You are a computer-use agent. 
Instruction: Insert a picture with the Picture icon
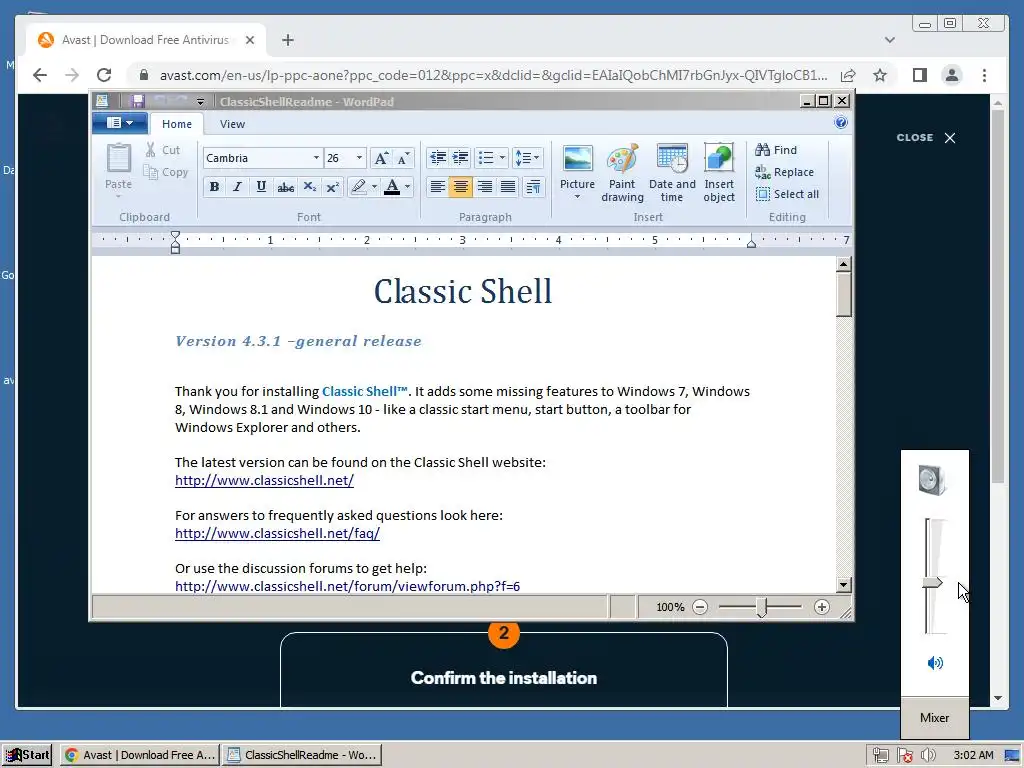(x=577, y=158)
